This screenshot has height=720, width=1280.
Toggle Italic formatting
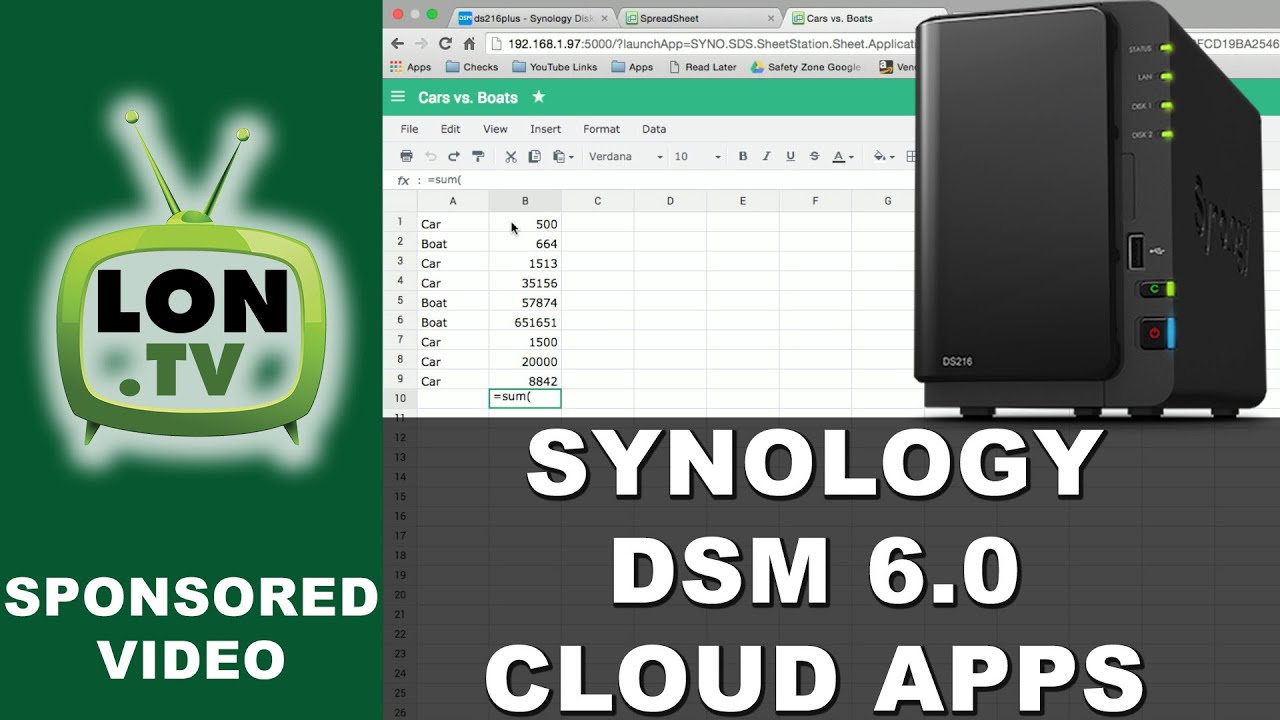pos(766,156)
